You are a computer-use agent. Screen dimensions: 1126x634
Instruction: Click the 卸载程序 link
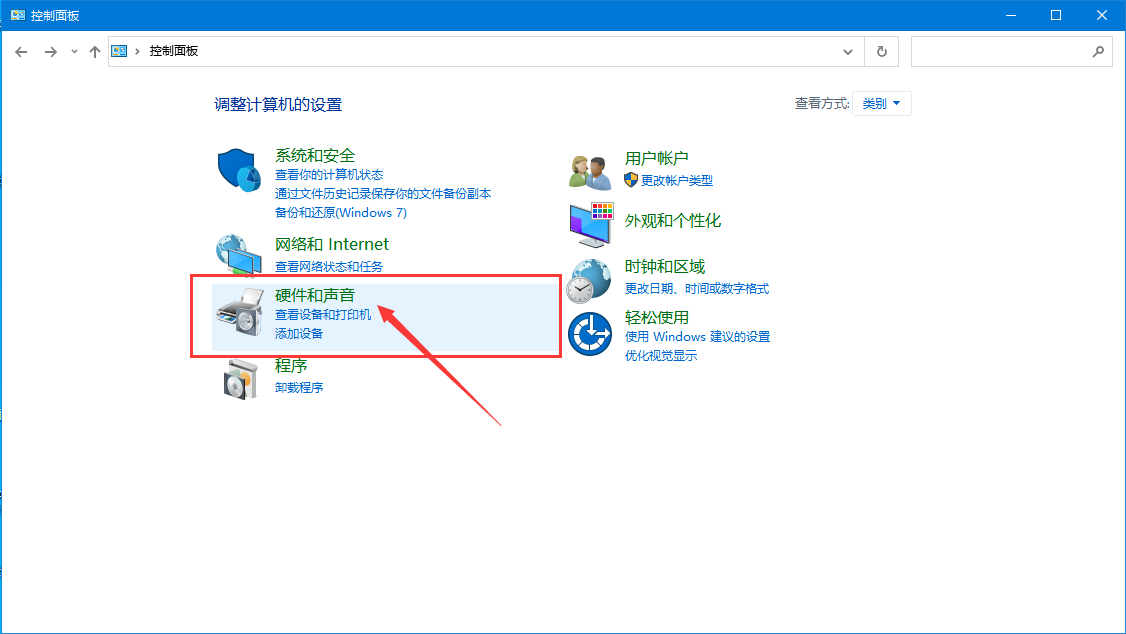click(299, 387)
